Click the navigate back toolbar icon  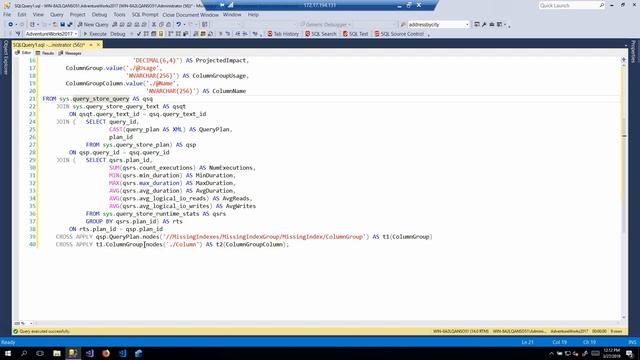[11, 24]
